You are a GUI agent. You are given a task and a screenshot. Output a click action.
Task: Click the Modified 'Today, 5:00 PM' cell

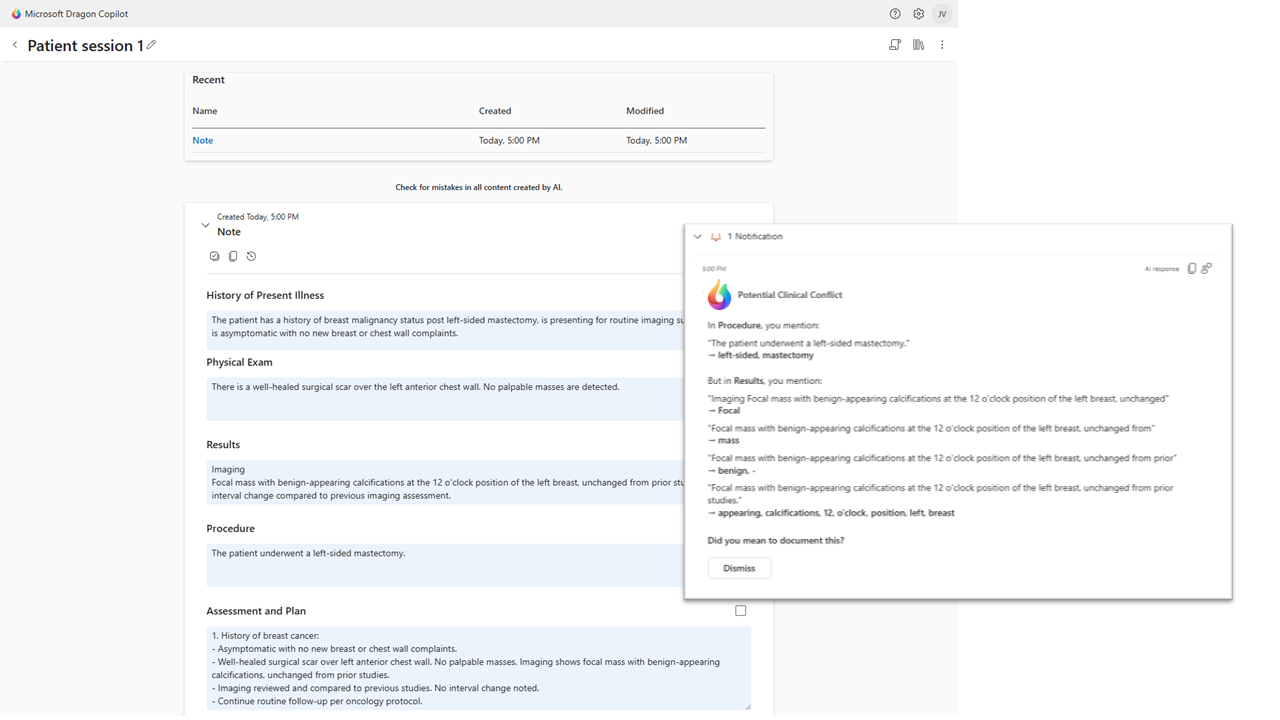click(x=656, y=140)
